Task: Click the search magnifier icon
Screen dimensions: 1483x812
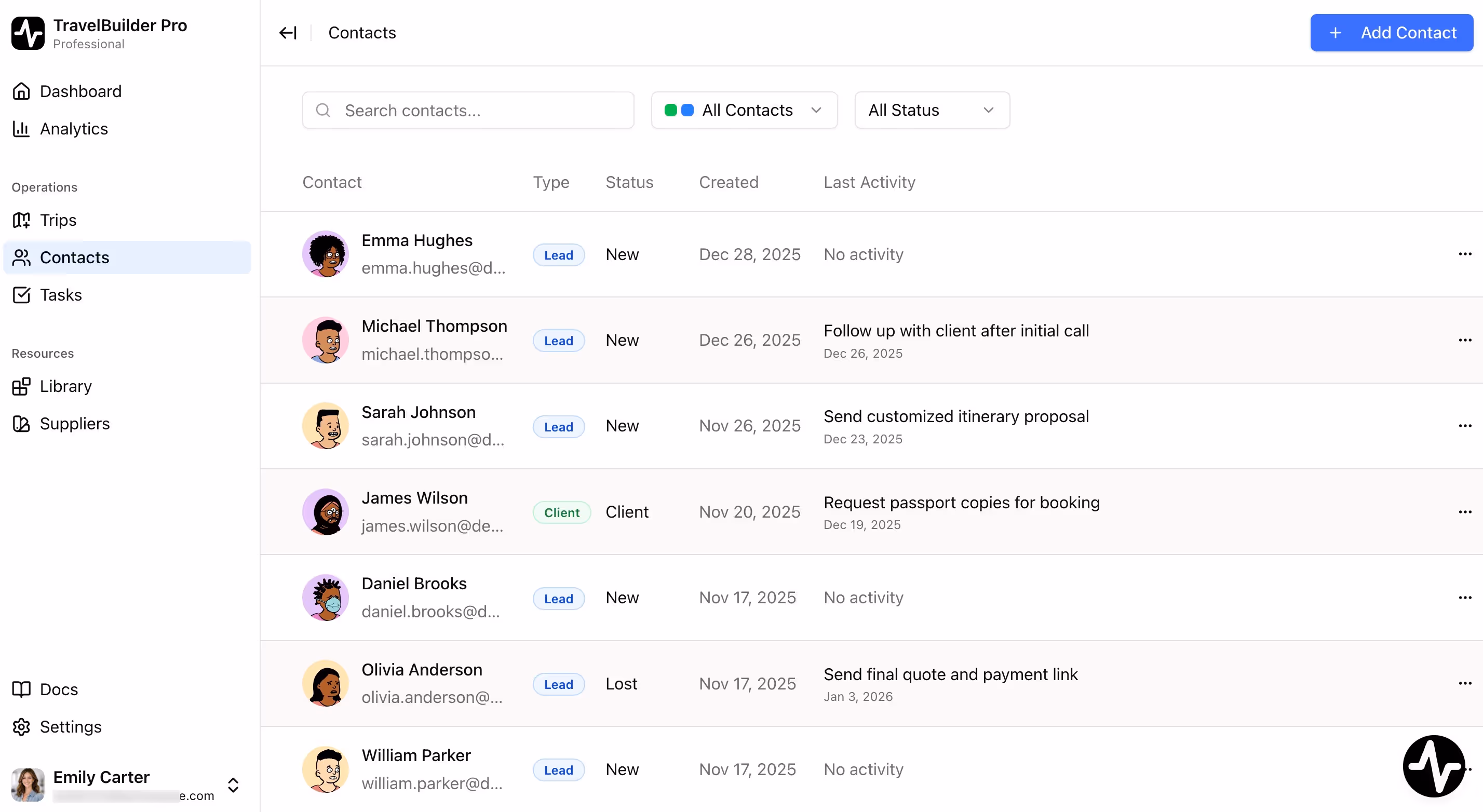Action: [323, 110]
